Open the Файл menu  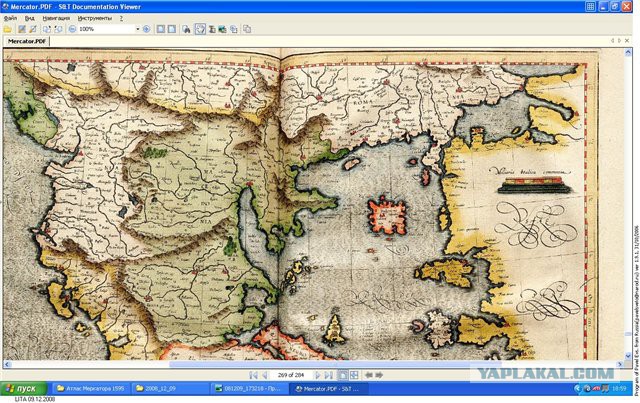coord(11,18)
